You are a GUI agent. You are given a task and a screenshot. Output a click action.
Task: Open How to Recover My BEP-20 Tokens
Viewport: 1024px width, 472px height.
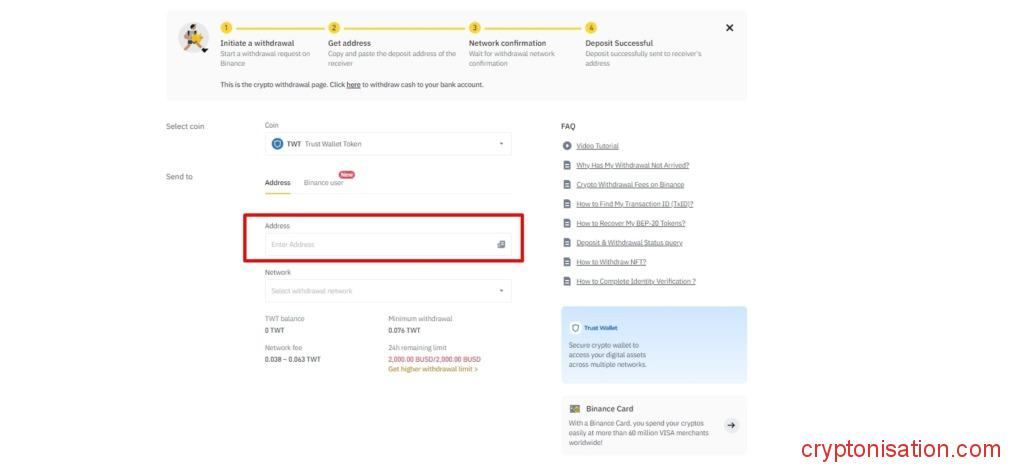(630, 223)
